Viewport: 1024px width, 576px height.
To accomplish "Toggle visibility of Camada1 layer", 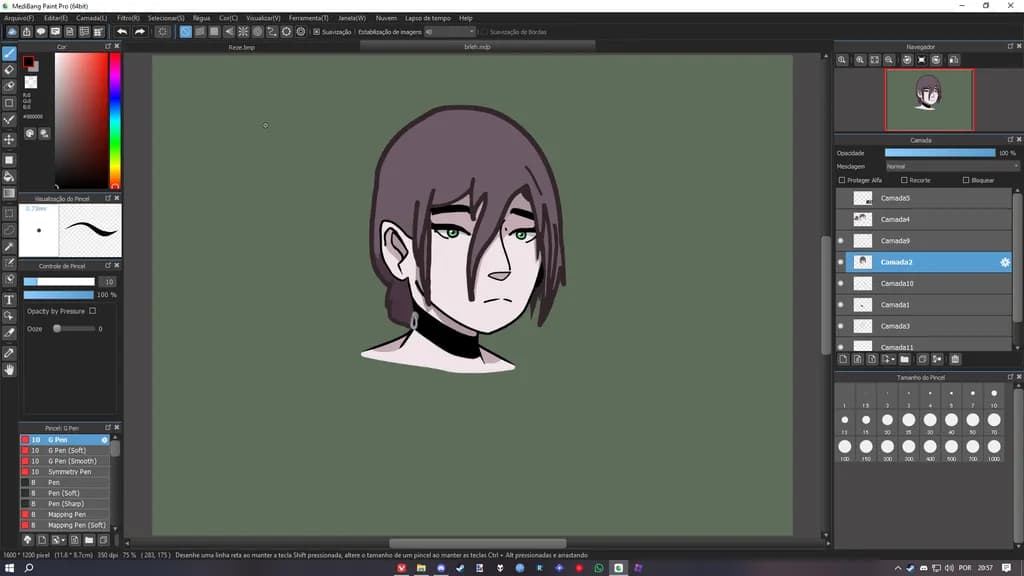I will 840,305.
